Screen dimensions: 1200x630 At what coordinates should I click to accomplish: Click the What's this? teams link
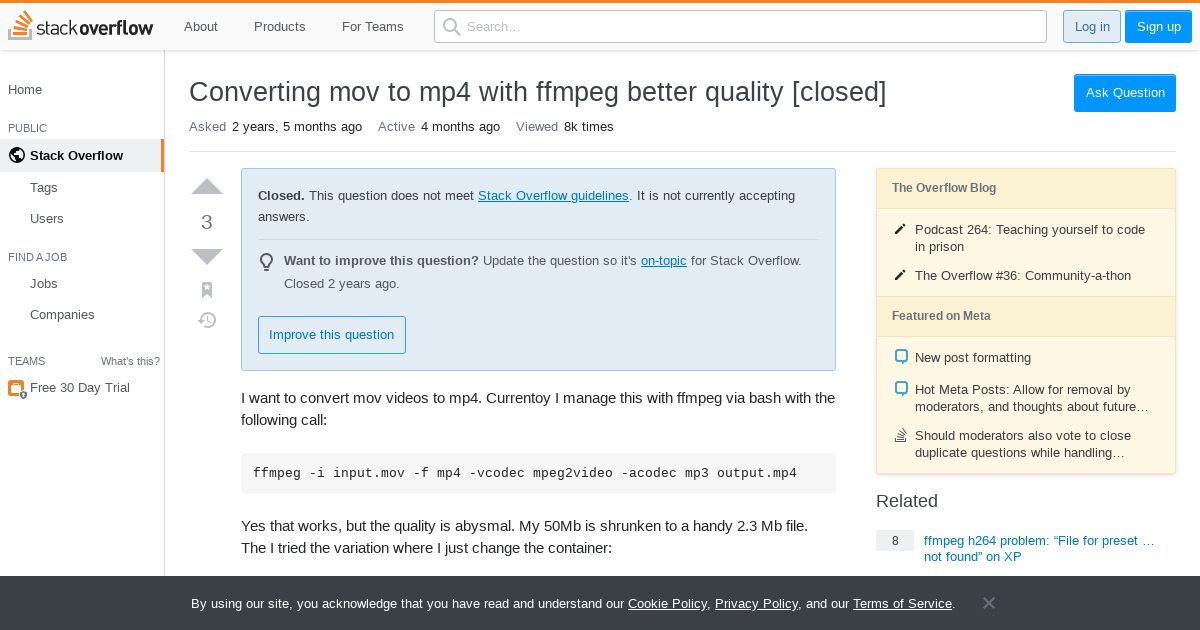[130, 361]
